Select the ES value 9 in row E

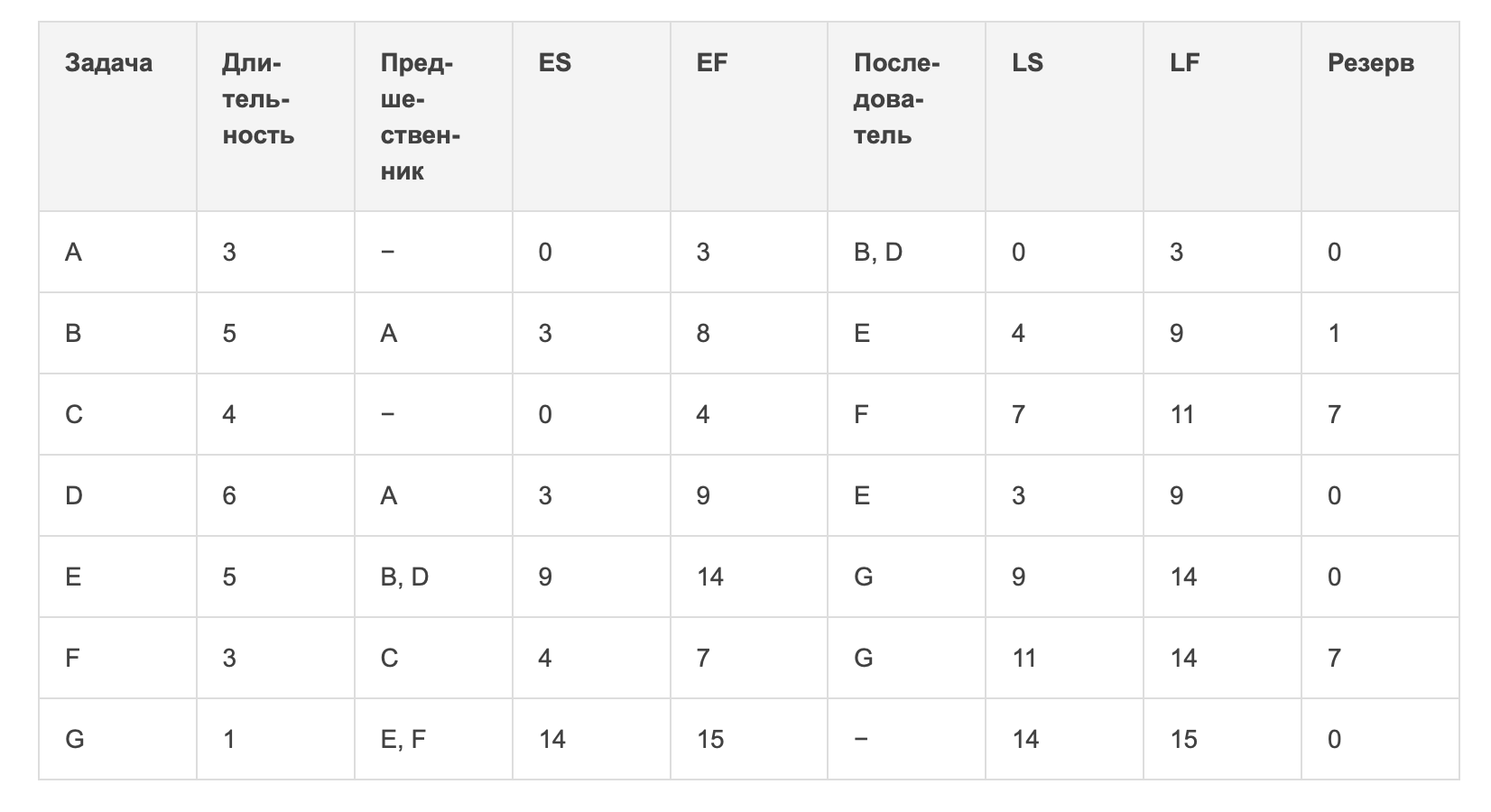point(545,577)
